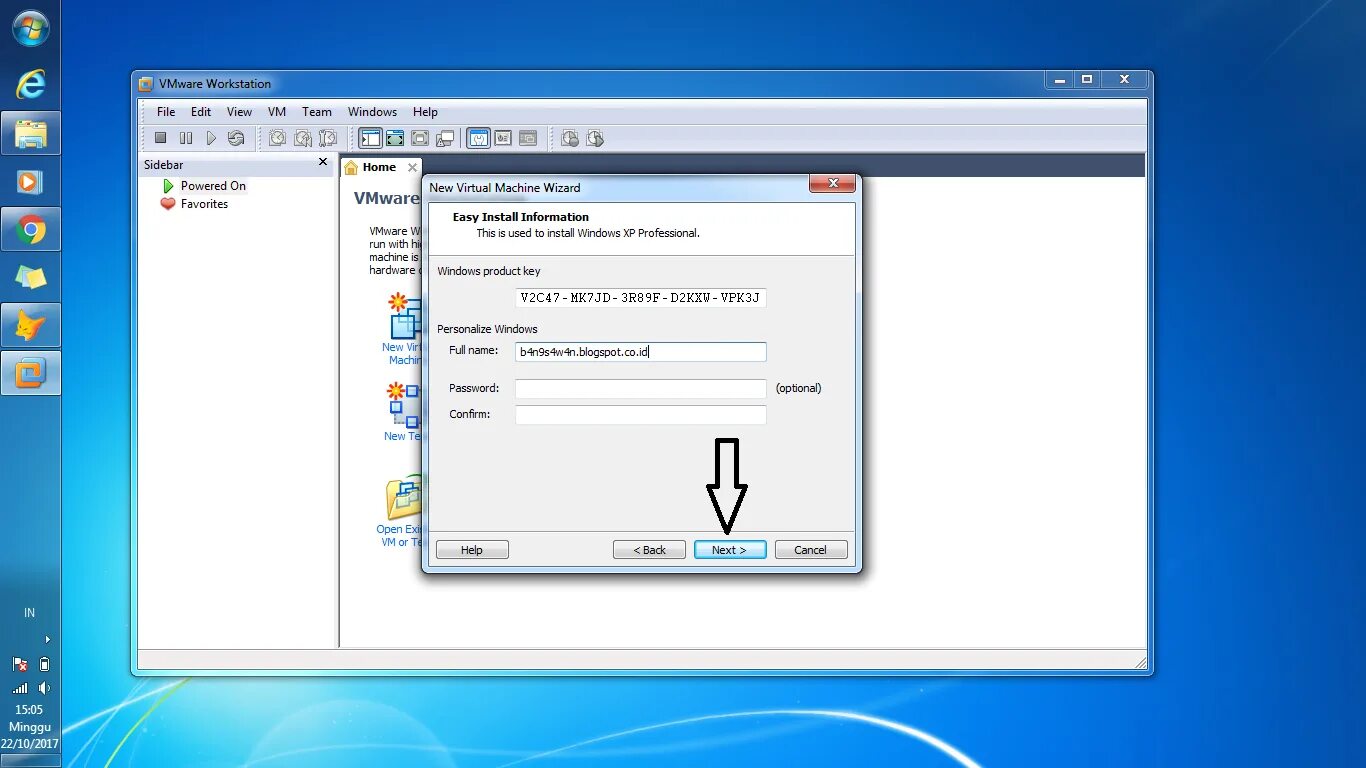The image size is (1366, 768).
Task: Click the New Team icon on Home
Action: click(x=404, y=405)
